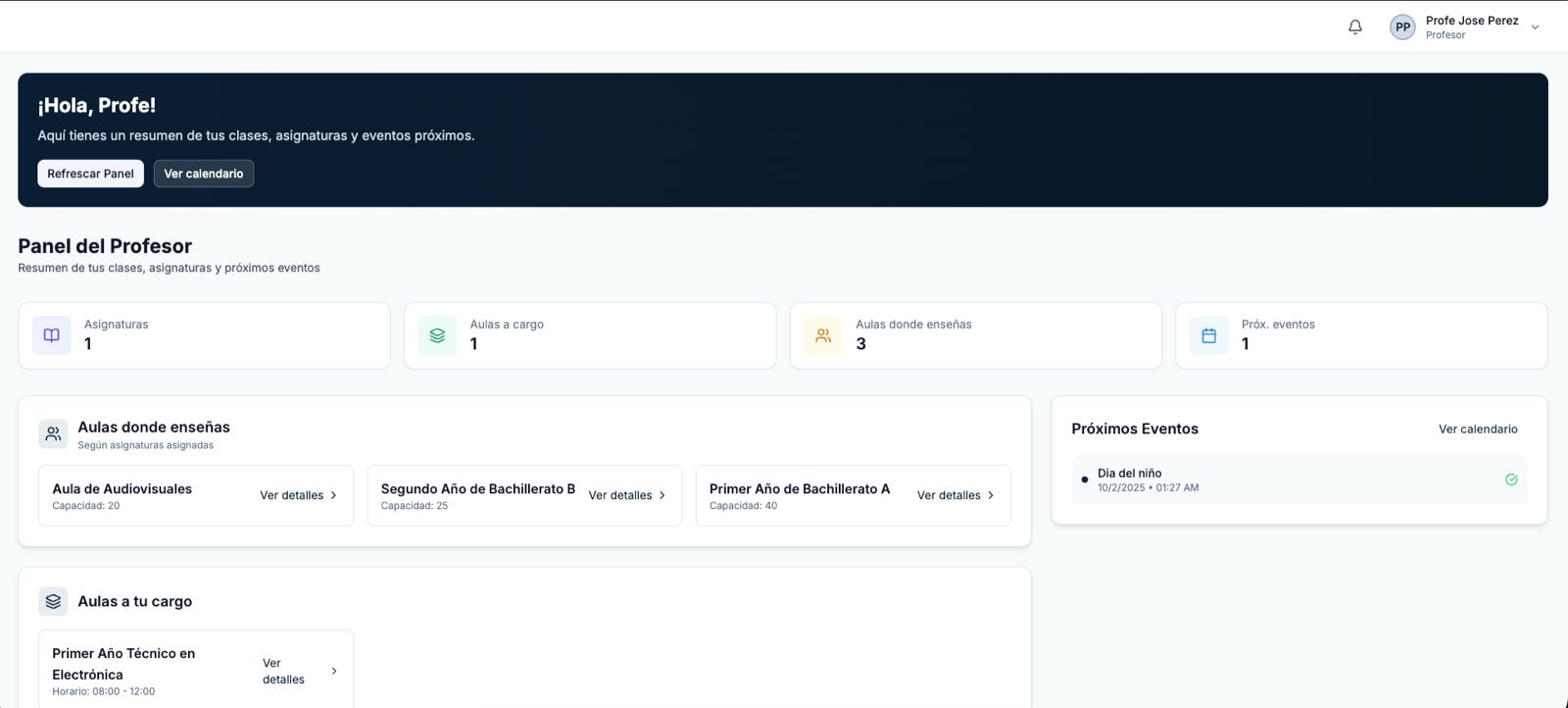Open the Dia del niño event
This screenshot has height=708, width=1568.
pyautogui.click(x=1299, y=480)
